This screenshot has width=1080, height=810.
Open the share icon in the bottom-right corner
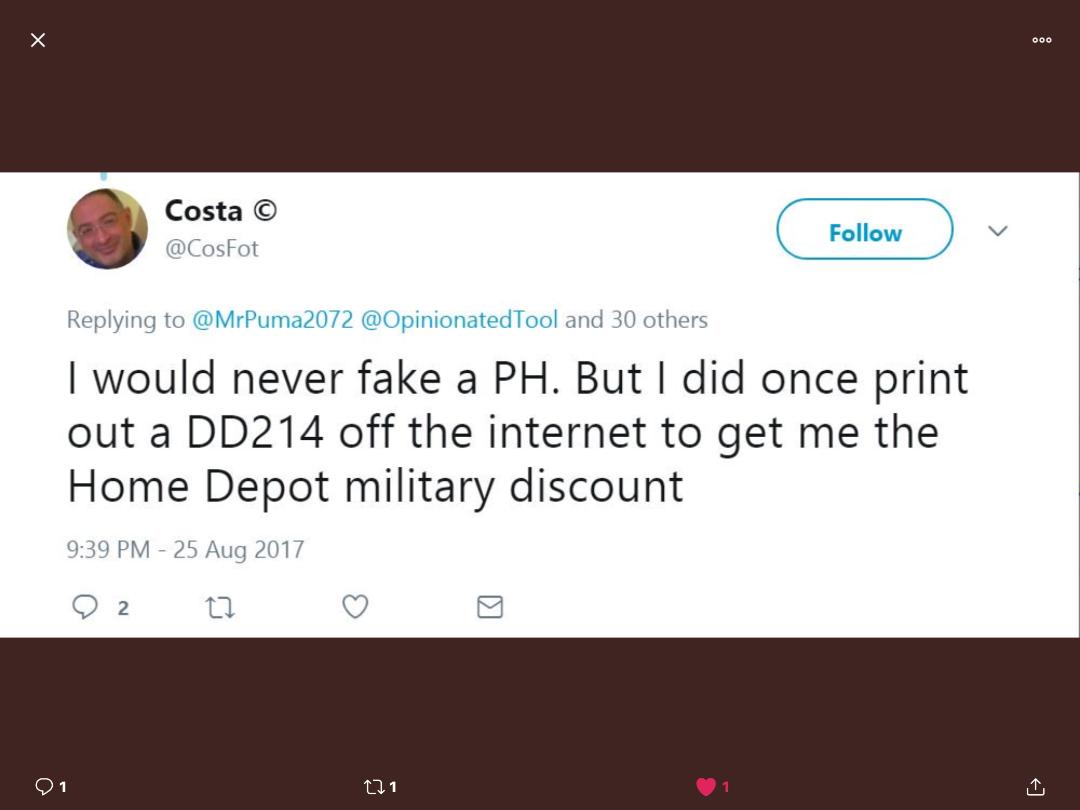tap(1035, 787)
